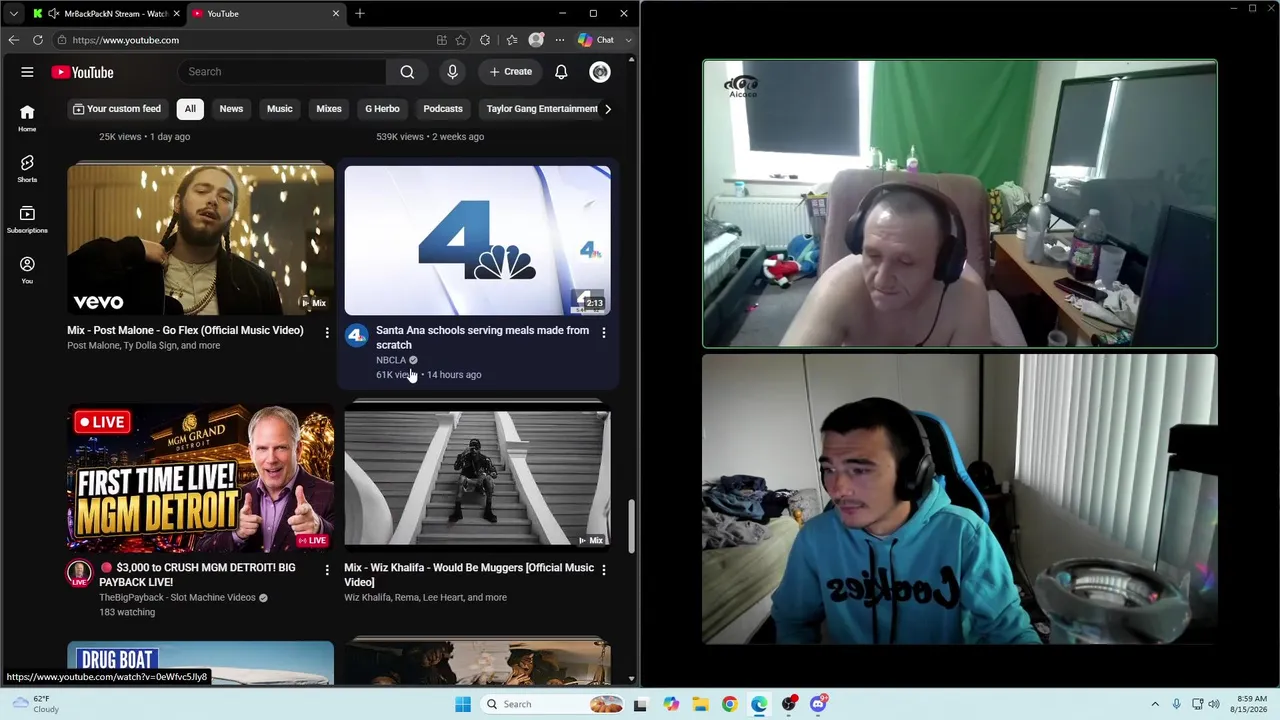
Task: Open the NBCLA channel avatar
Action: pyautogui.click(x=356, y=336)
